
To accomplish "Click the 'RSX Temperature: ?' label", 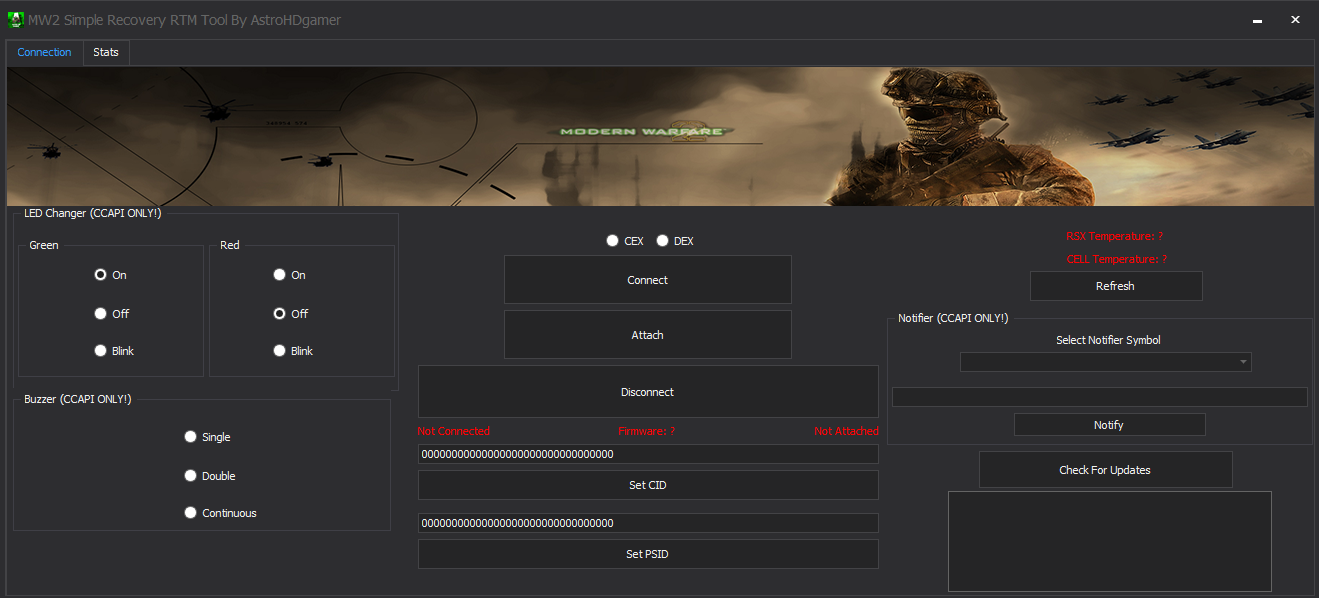I will (x=1115, y=236).
